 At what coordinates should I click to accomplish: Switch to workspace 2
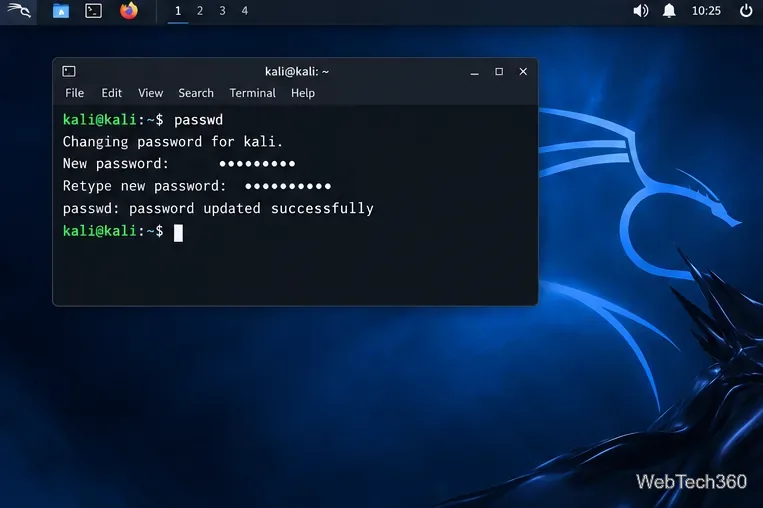coord(200,11)
